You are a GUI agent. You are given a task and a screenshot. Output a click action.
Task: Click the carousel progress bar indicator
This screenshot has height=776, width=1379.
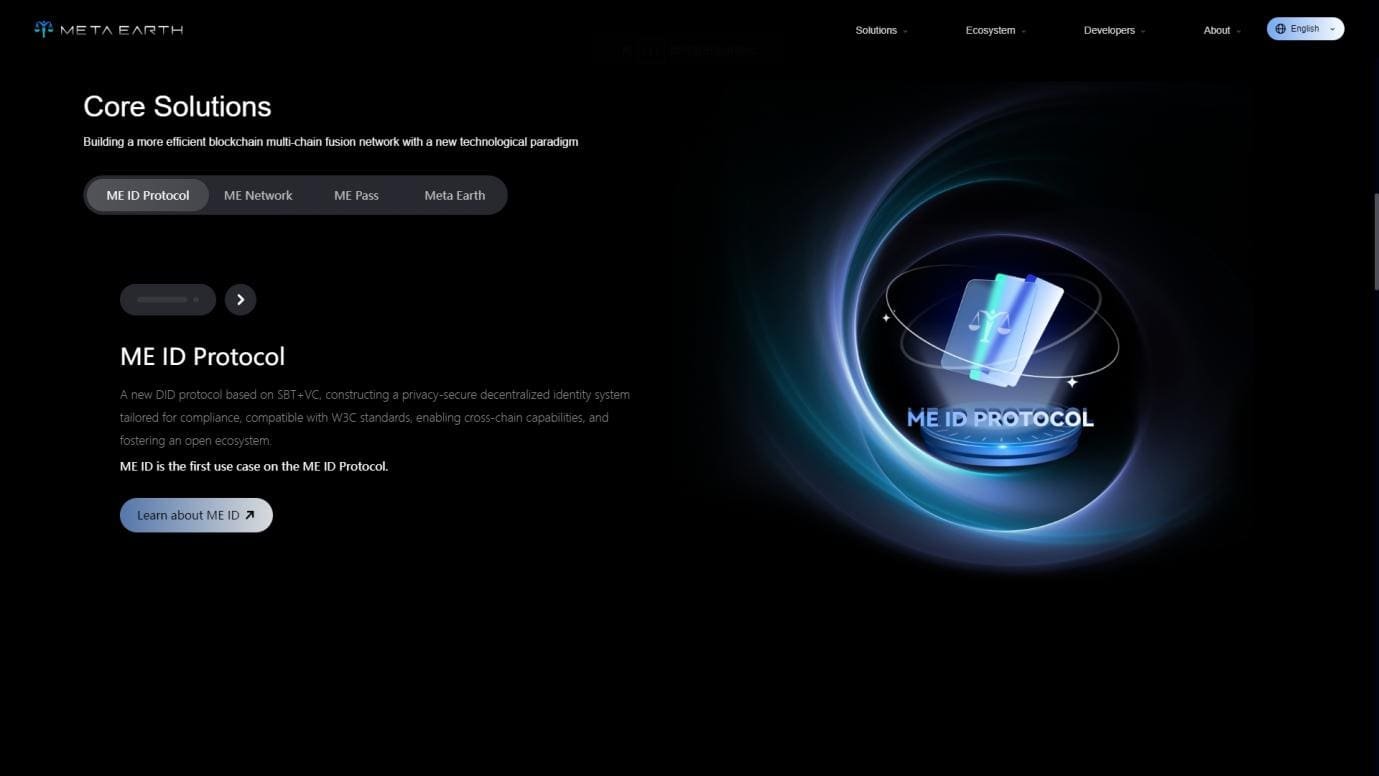pyautogui.click(x=167, y=300)
